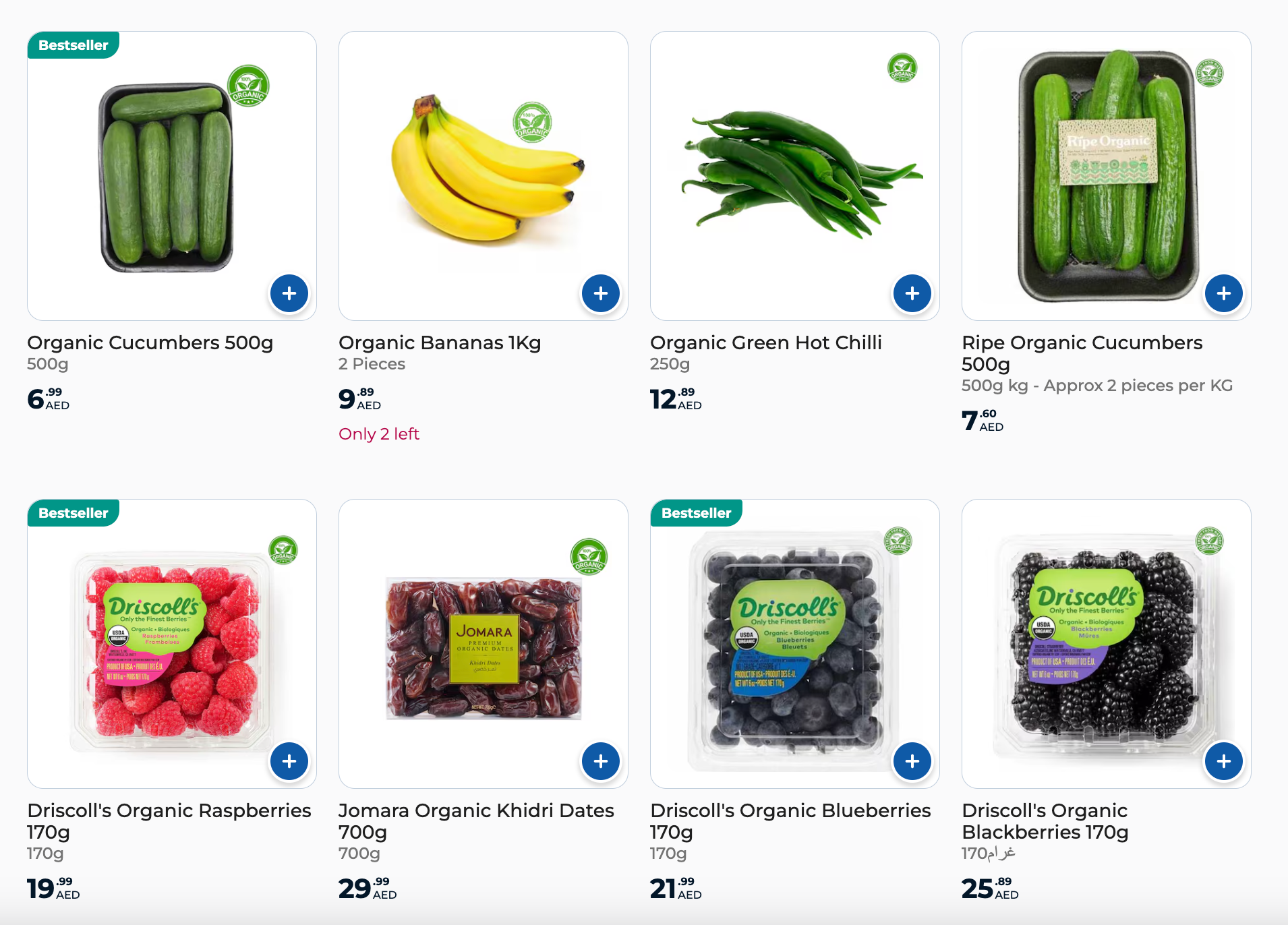
Task: Open the Organic Cucumbers 500g title link
Action: 150,342
